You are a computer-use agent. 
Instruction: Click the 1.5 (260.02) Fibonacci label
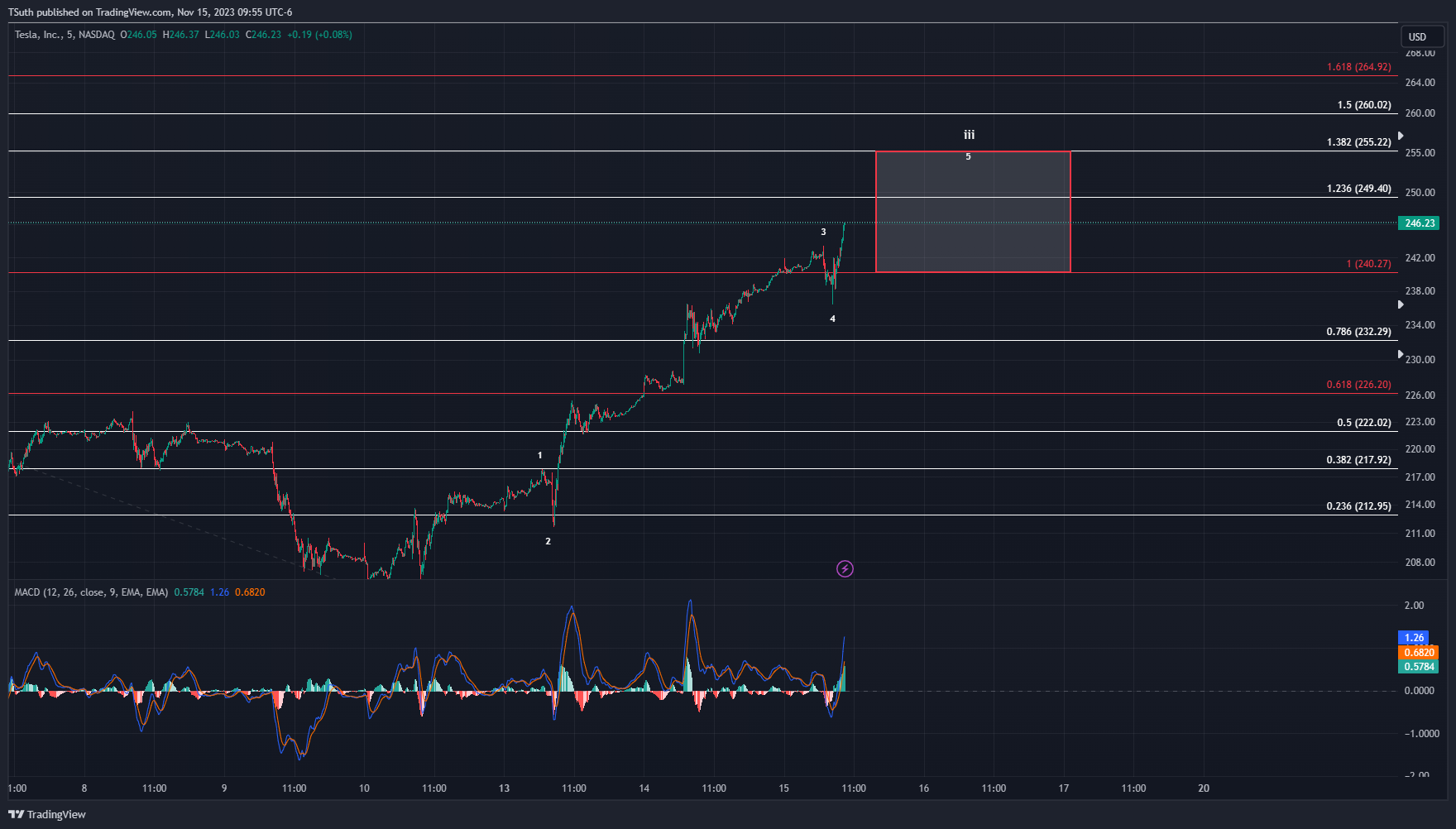click(x=1364, y=105)
